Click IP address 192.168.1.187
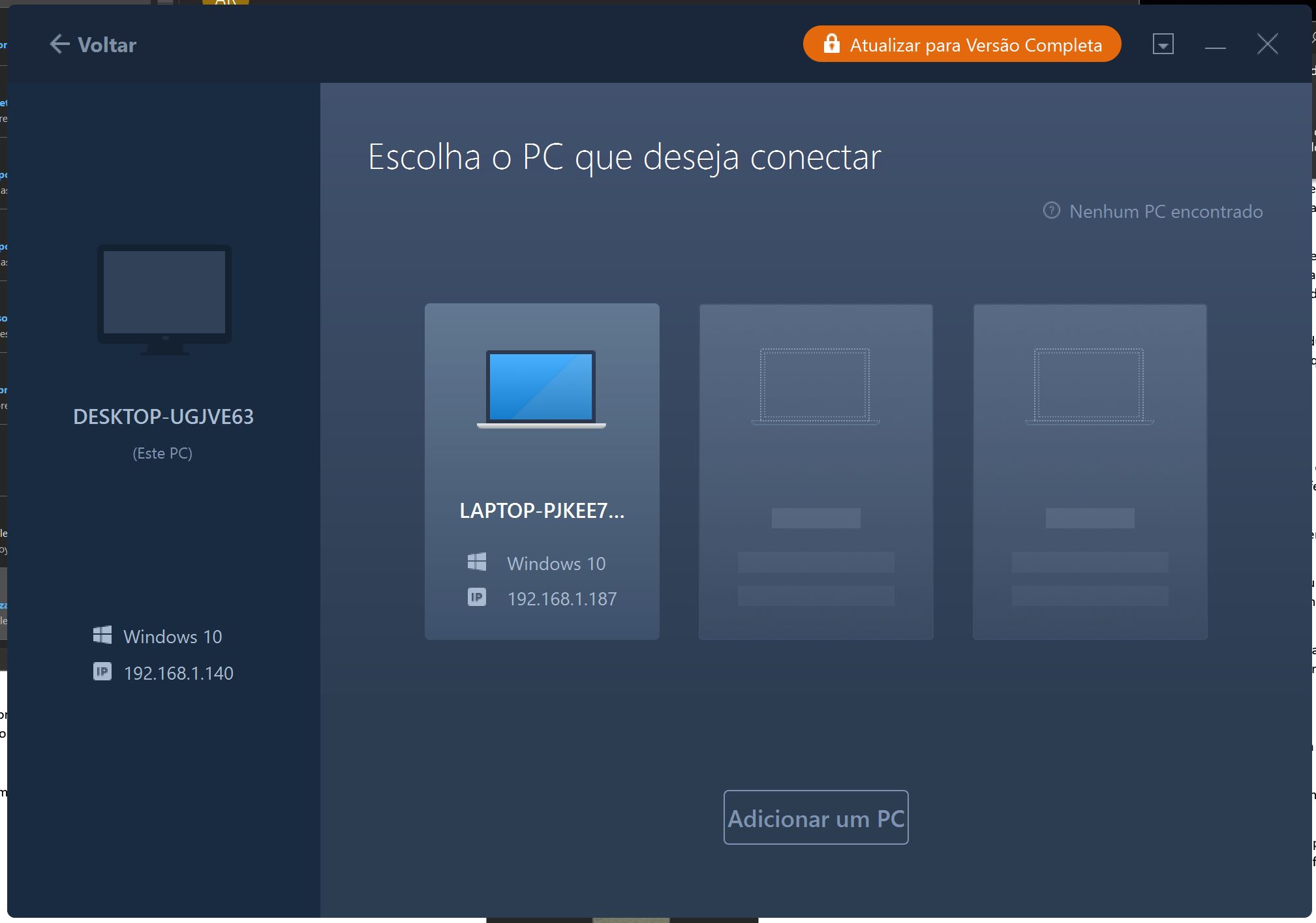Screen dimensions: 1316x923 click(562, 599)
